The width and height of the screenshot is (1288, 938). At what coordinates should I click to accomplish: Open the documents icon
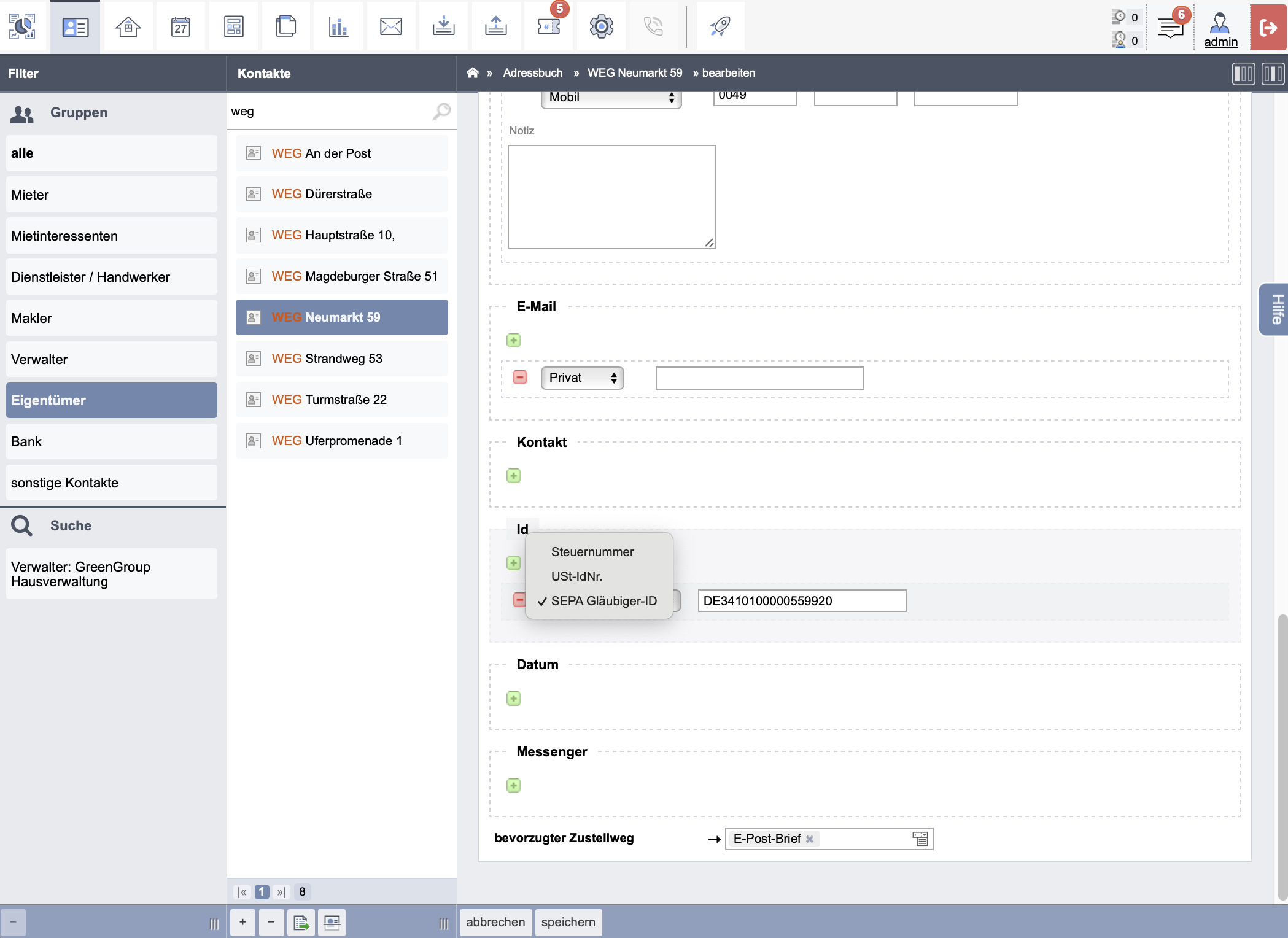click(285, 26)
